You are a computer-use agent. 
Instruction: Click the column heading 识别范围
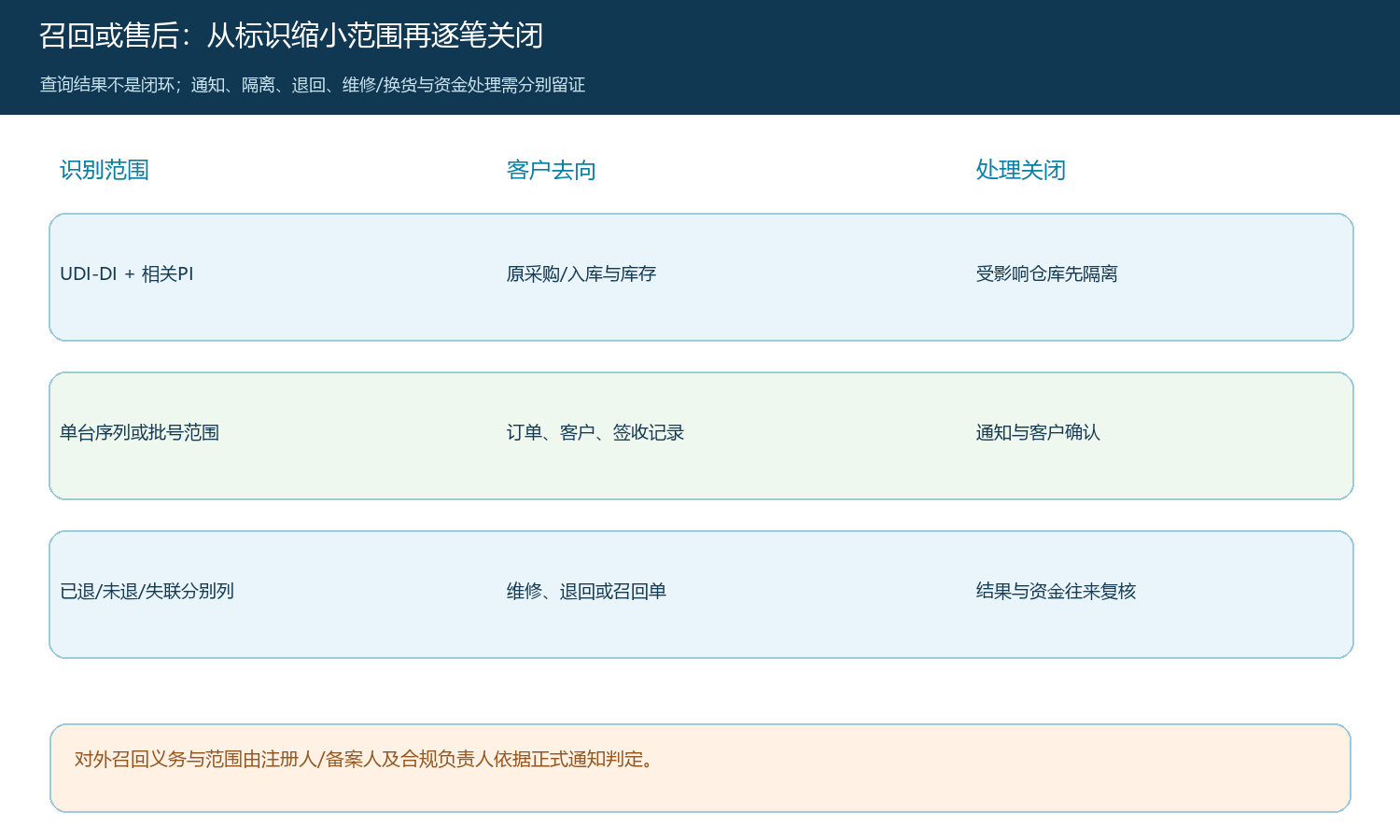pos(105,170)
